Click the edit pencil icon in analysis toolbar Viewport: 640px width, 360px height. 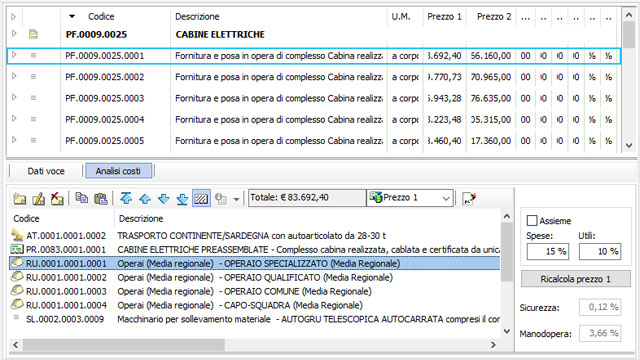point(38,199)
